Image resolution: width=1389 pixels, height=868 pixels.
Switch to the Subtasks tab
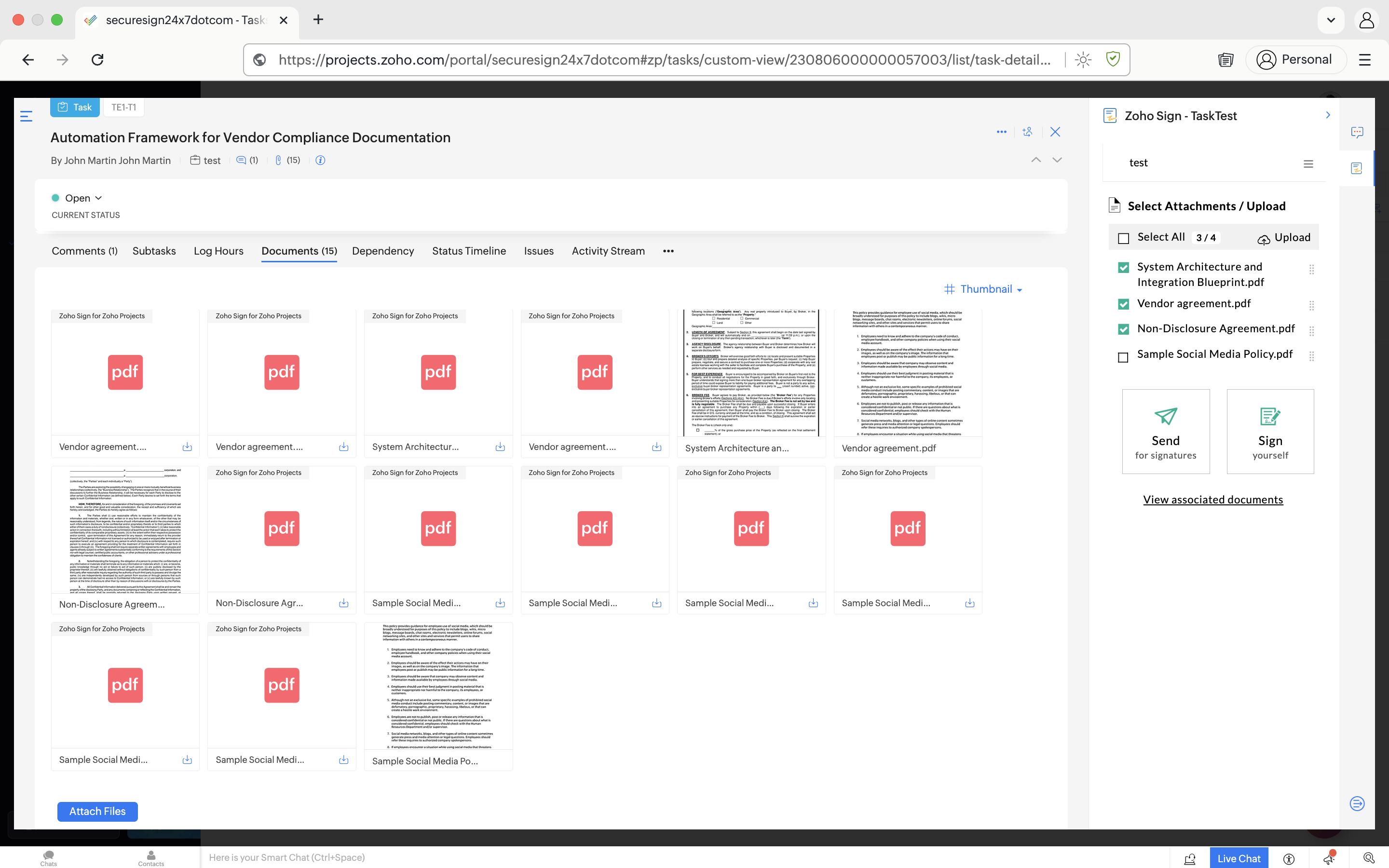154,251
